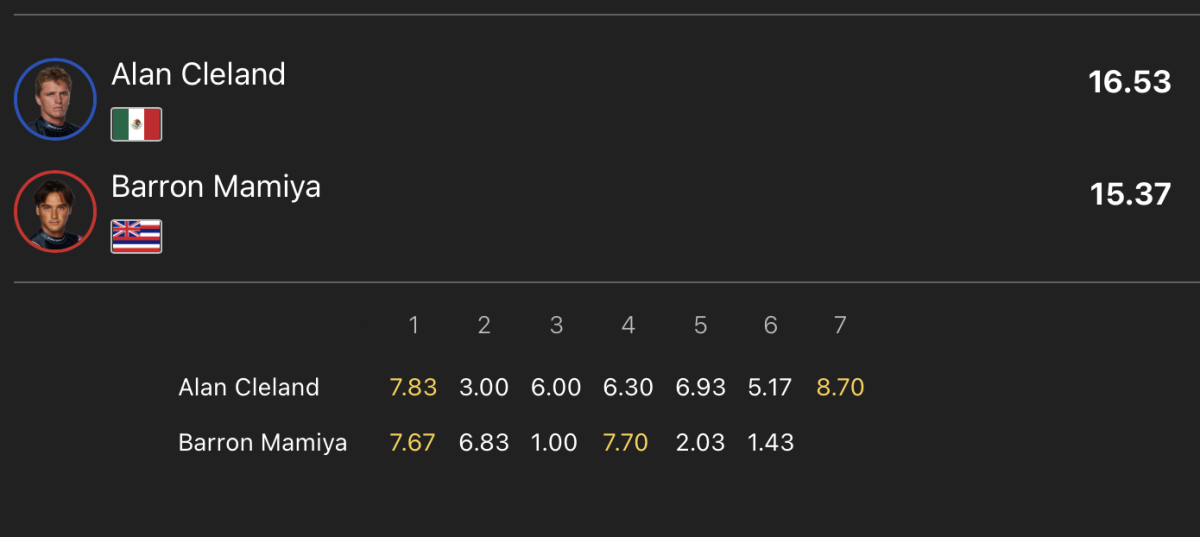The height and width of the screenshot is (537, 1200).
Task: Select wave column header 4
Action: point(628,325)
